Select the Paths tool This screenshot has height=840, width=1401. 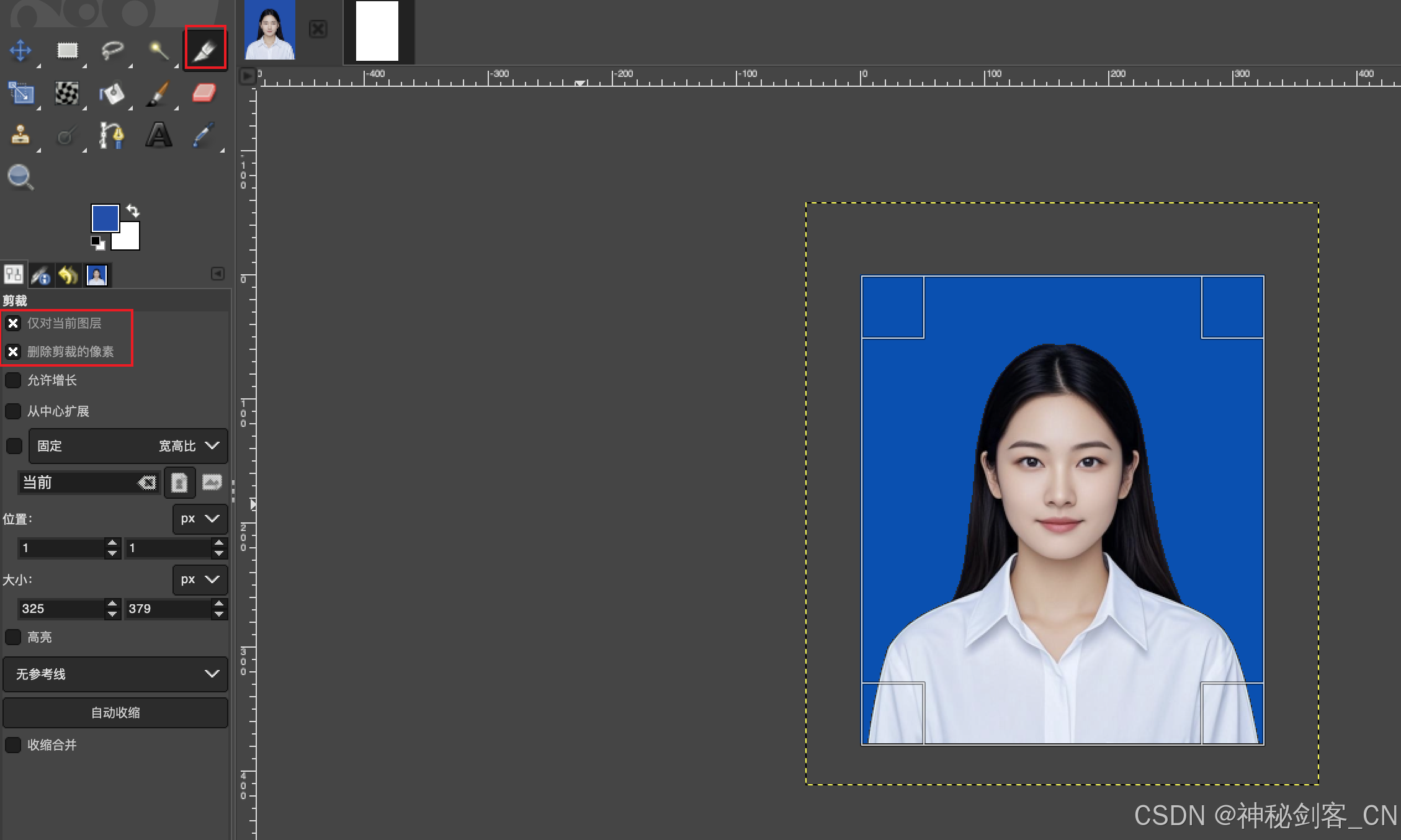[112, 135]
